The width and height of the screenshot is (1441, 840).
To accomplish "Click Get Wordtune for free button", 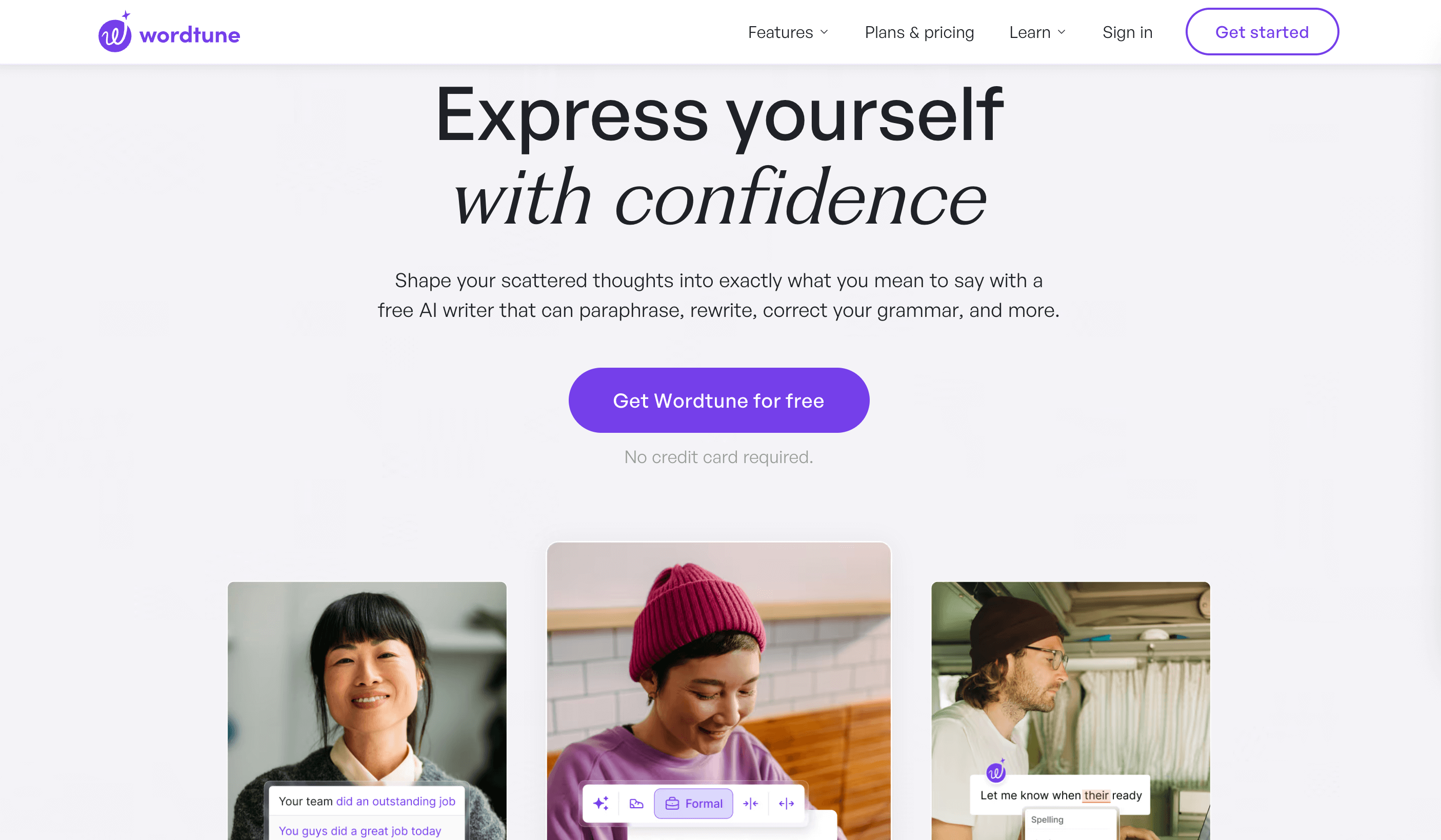I will [x=719, y=401].
